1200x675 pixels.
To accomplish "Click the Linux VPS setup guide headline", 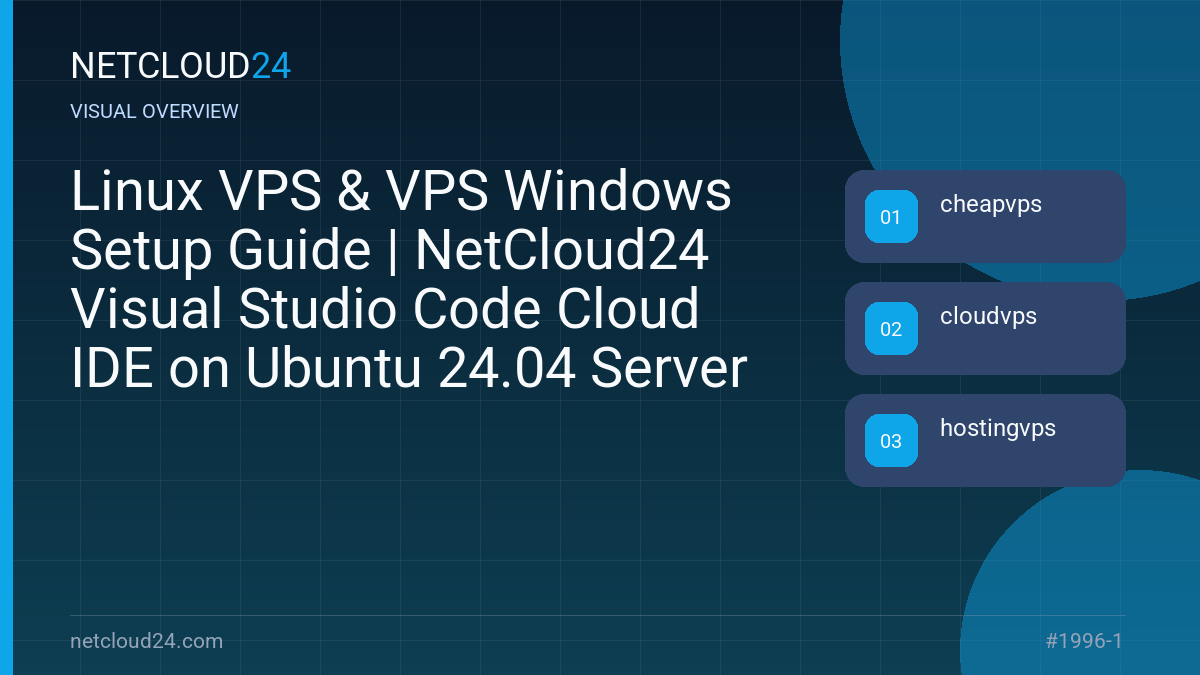I will point(409,281).
